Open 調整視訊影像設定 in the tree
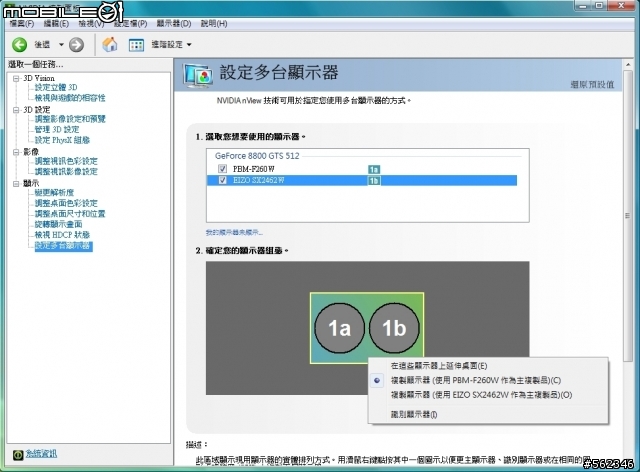Screen dimensions: 640x472 [x=66, y=171]
